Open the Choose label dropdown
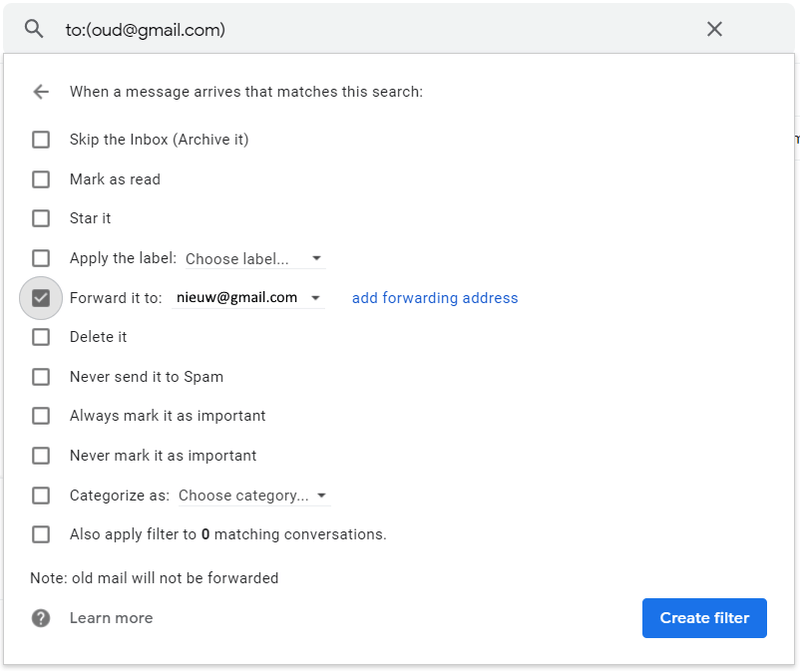Image resolution: width=800 pixels, height=671 pixels. pyautogui.click(x=254, y=259)
